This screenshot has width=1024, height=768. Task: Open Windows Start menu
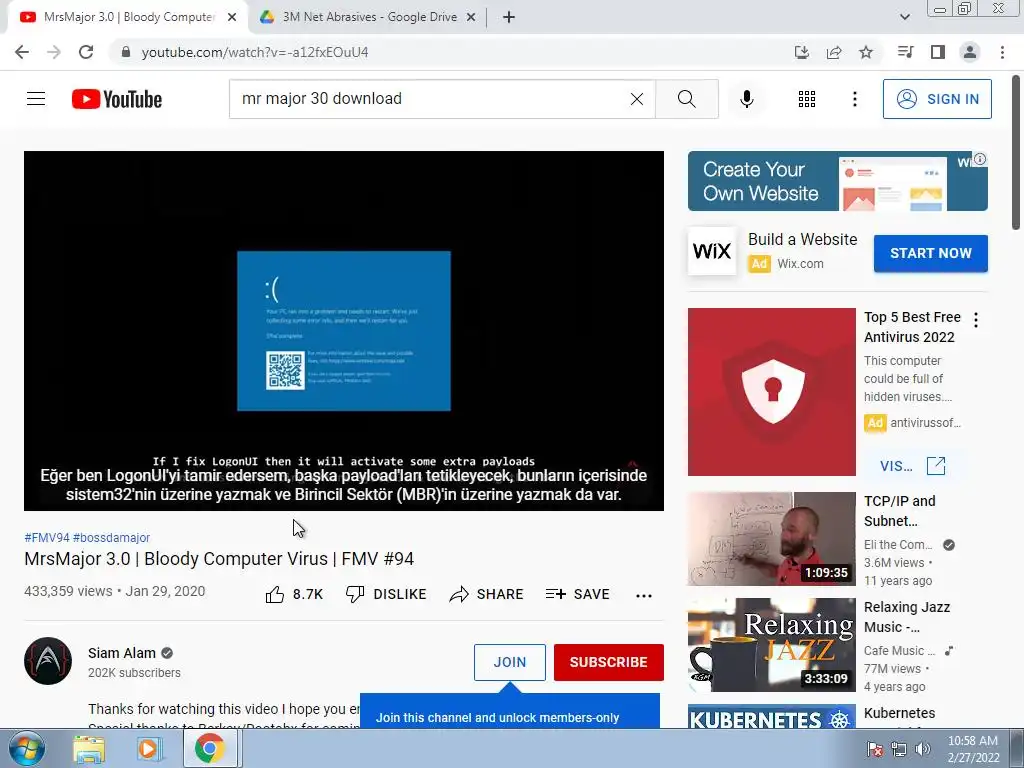point(26,748)
